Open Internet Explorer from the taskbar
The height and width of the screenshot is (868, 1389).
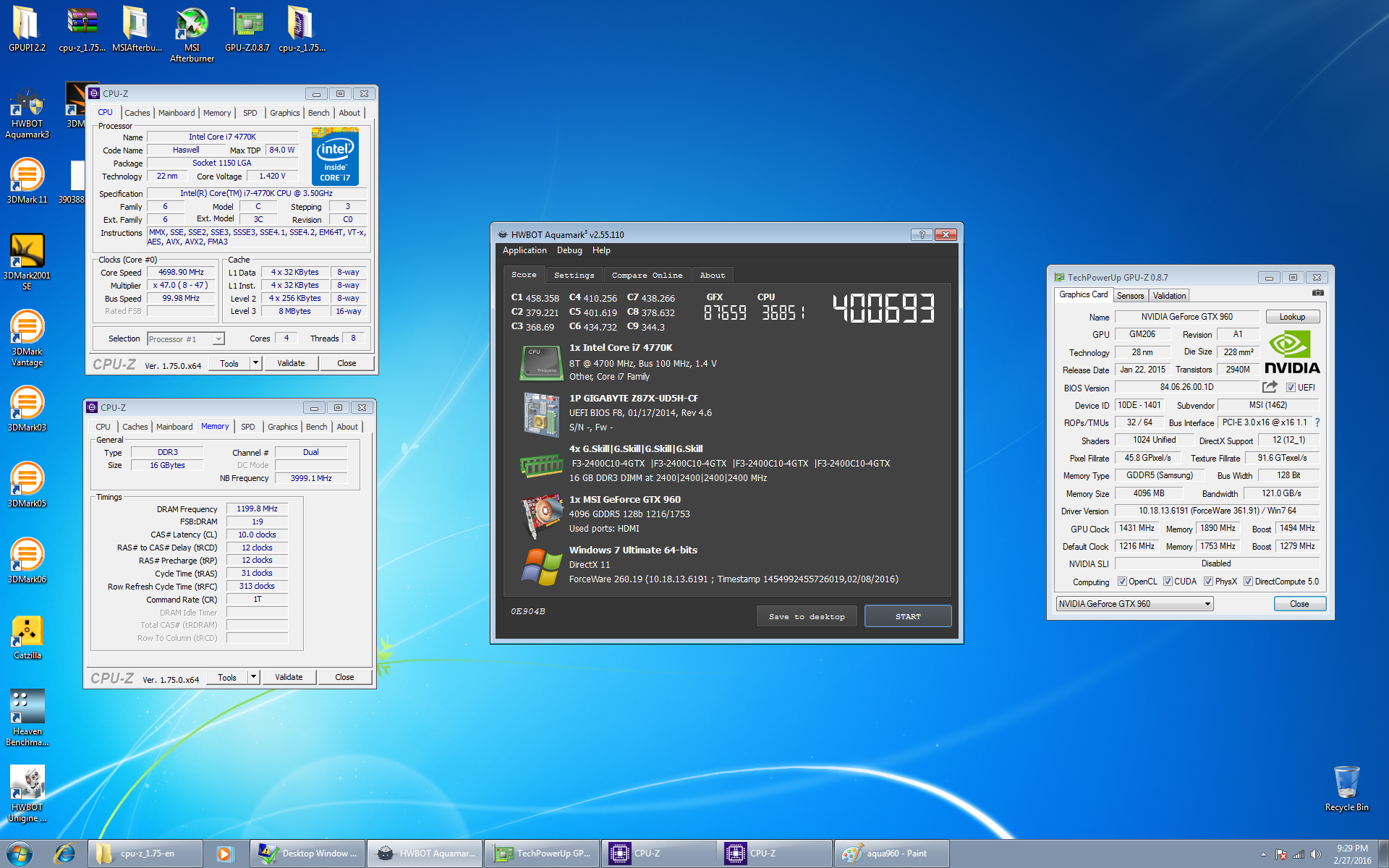coord(65,854)
